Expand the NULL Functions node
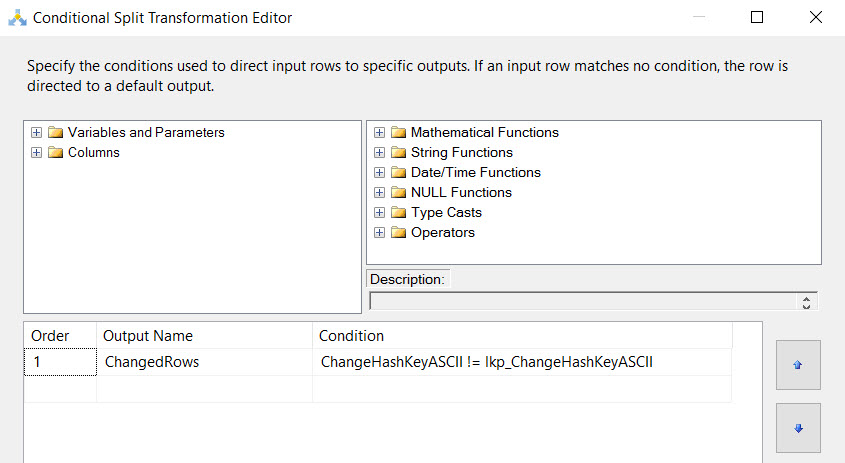The image size is (845, 463). pyautogui.click(x=379, y=192)
